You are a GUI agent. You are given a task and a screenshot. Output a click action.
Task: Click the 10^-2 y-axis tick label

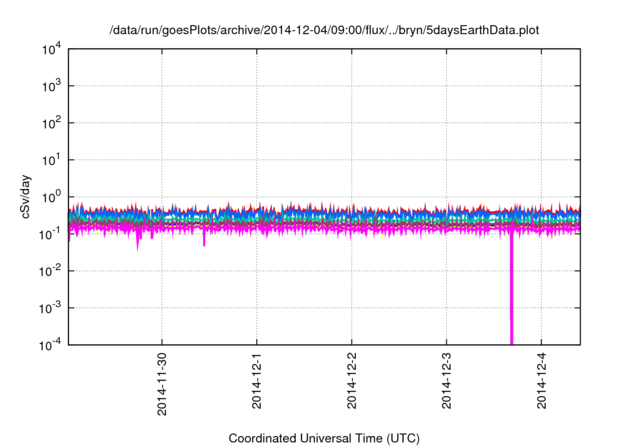coord(50,271)
